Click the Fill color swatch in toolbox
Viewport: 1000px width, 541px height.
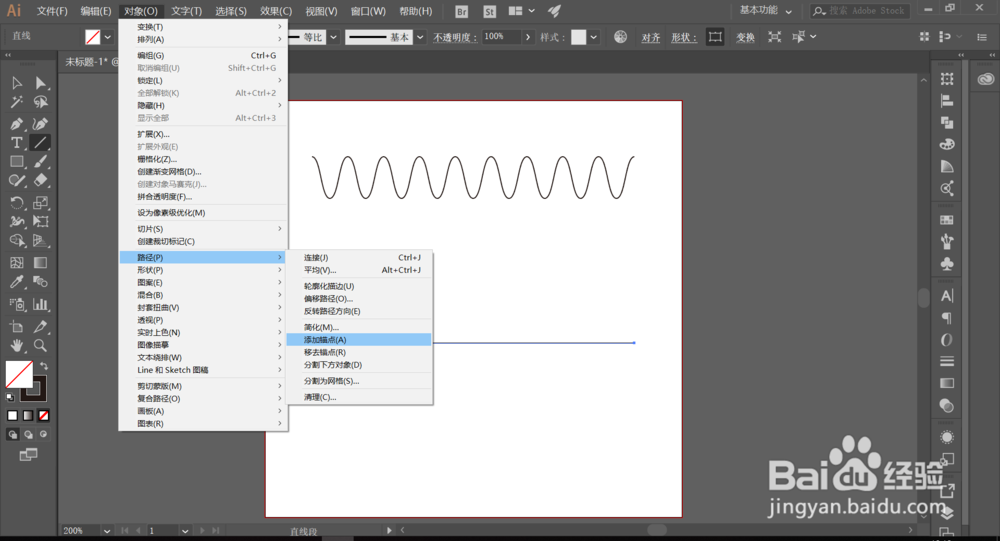[x=19, y=374]
